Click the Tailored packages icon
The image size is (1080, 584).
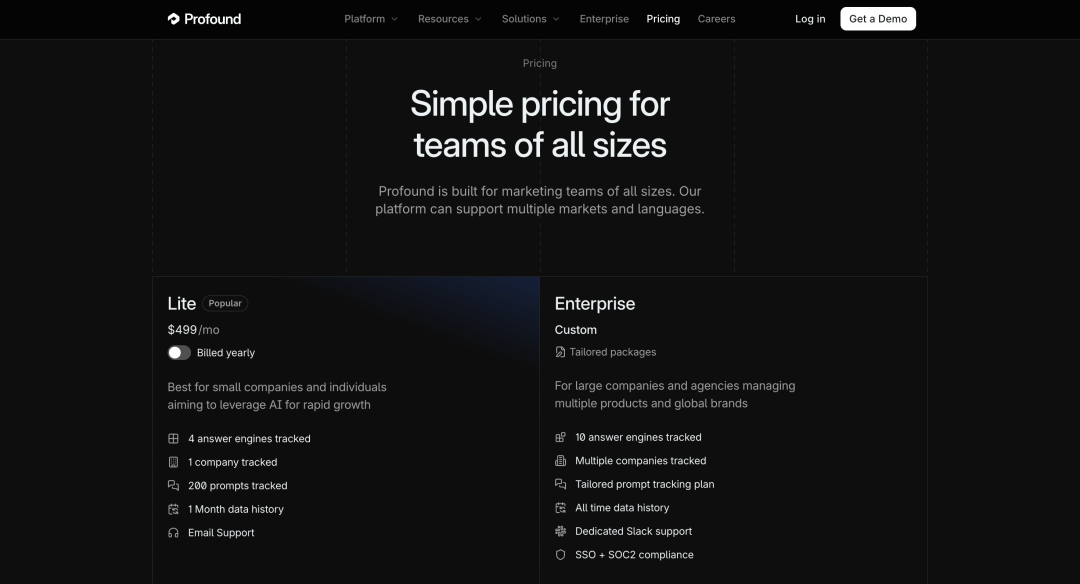(560, 352)
